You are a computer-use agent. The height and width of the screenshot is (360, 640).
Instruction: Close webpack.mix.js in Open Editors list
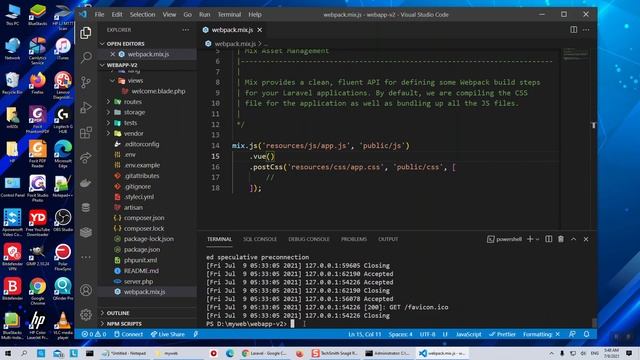113,54
